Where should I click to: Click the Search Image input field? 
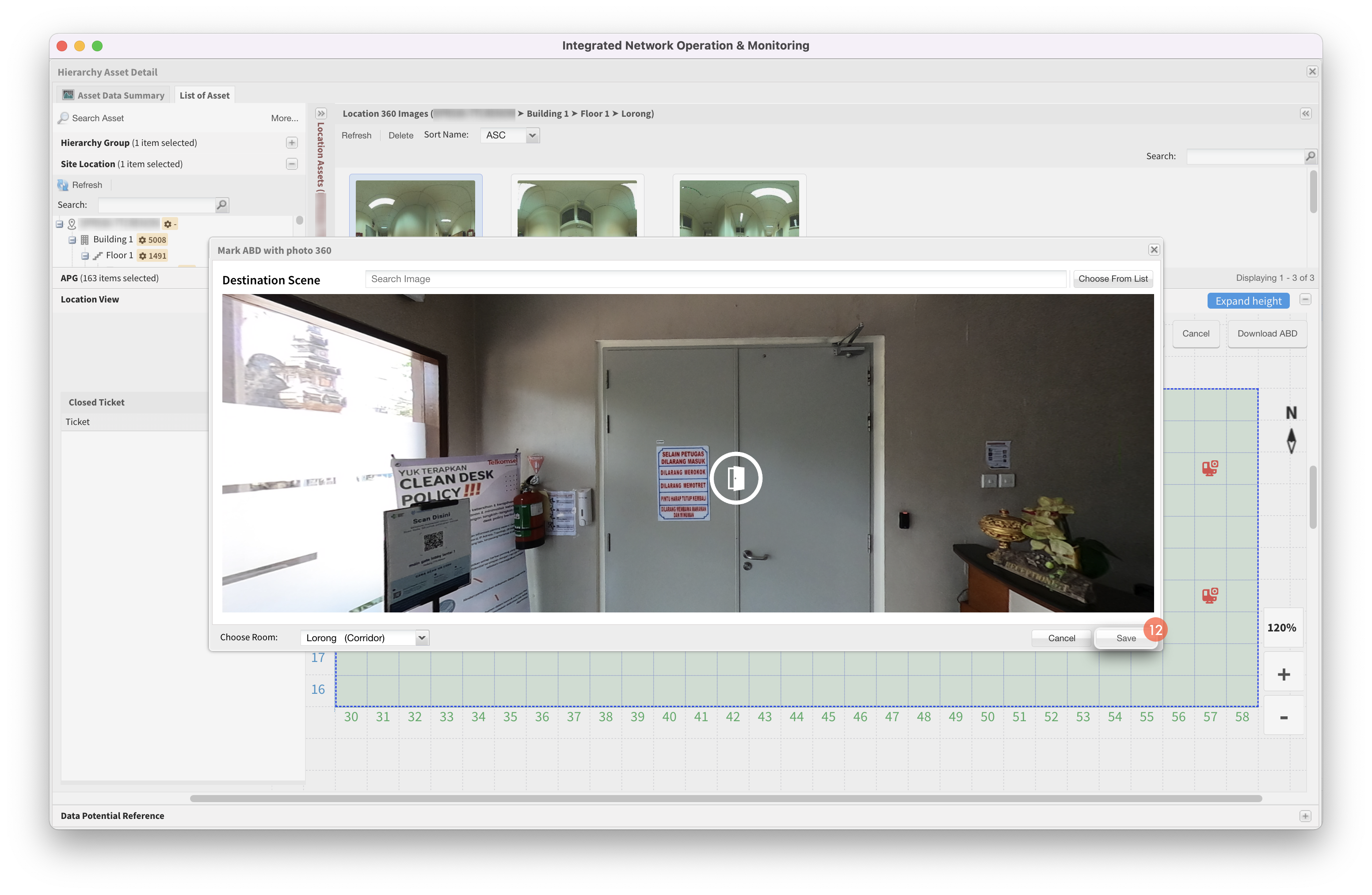coord(716,279)
